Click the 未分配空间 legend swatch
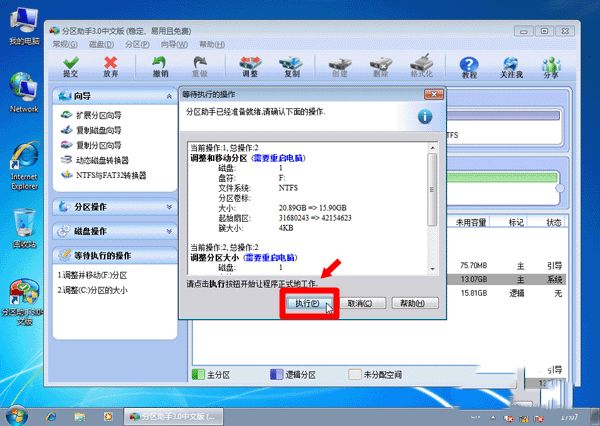Viewport: 600px width, 426px height. click(355, 374)
